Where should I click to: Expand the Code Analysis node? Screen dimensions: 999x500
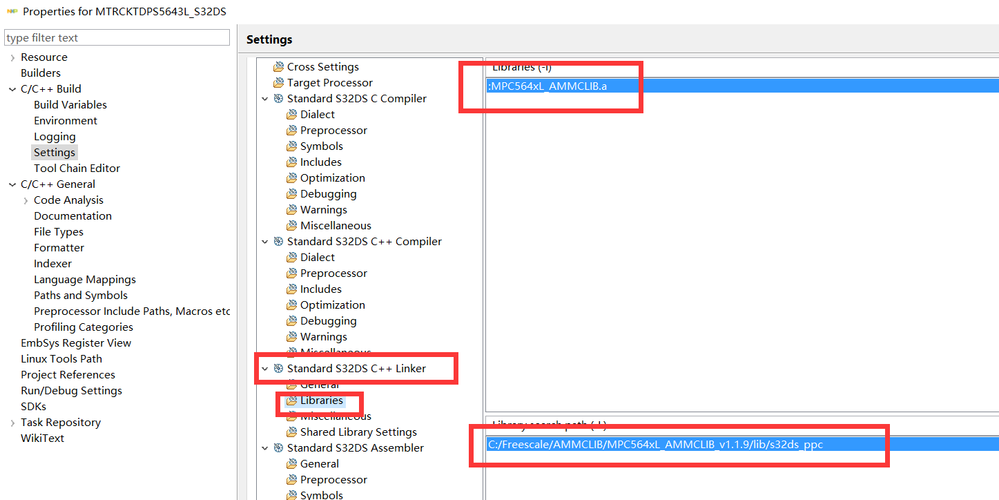[x=25, y=200]
